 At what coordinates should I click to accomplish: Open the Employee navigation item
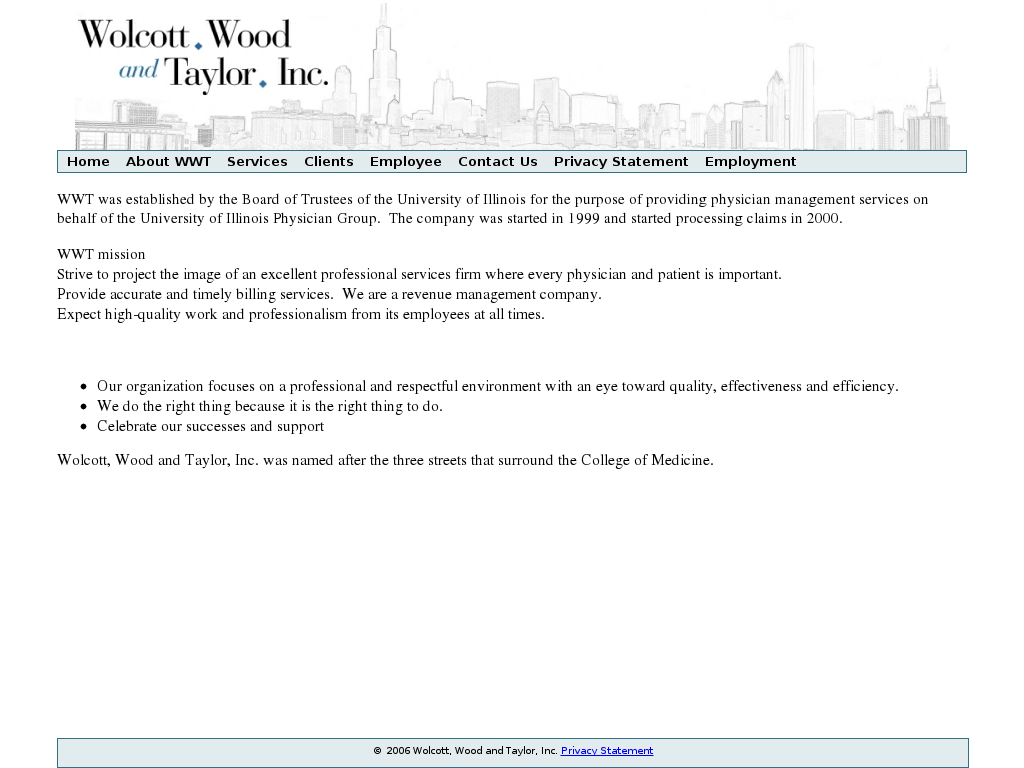pyautogui.click(x=406, y=161)
